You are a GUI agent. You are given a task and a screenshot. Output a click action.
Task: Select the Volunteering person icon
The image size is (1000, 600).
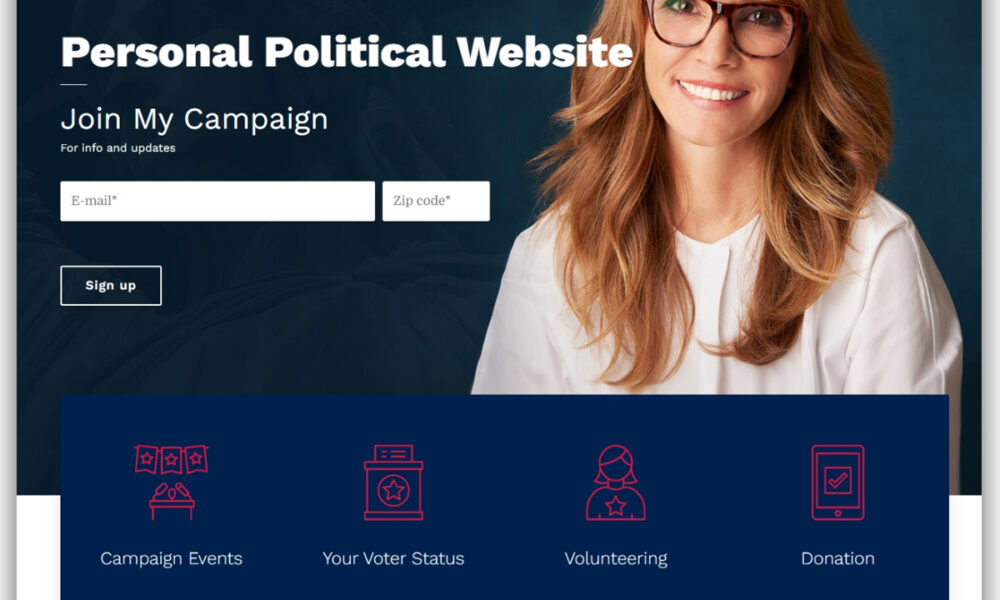click(615, 482)
